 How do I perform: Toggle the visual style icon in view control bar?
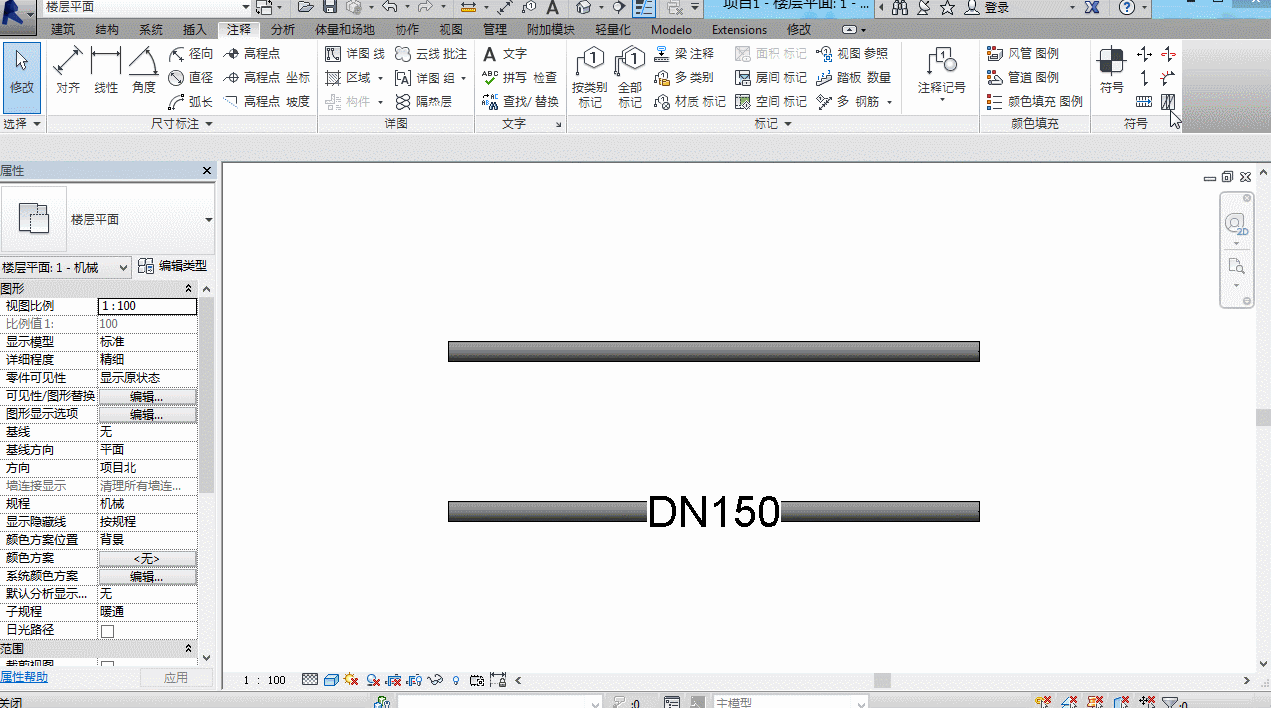click(x=331, y=680)
